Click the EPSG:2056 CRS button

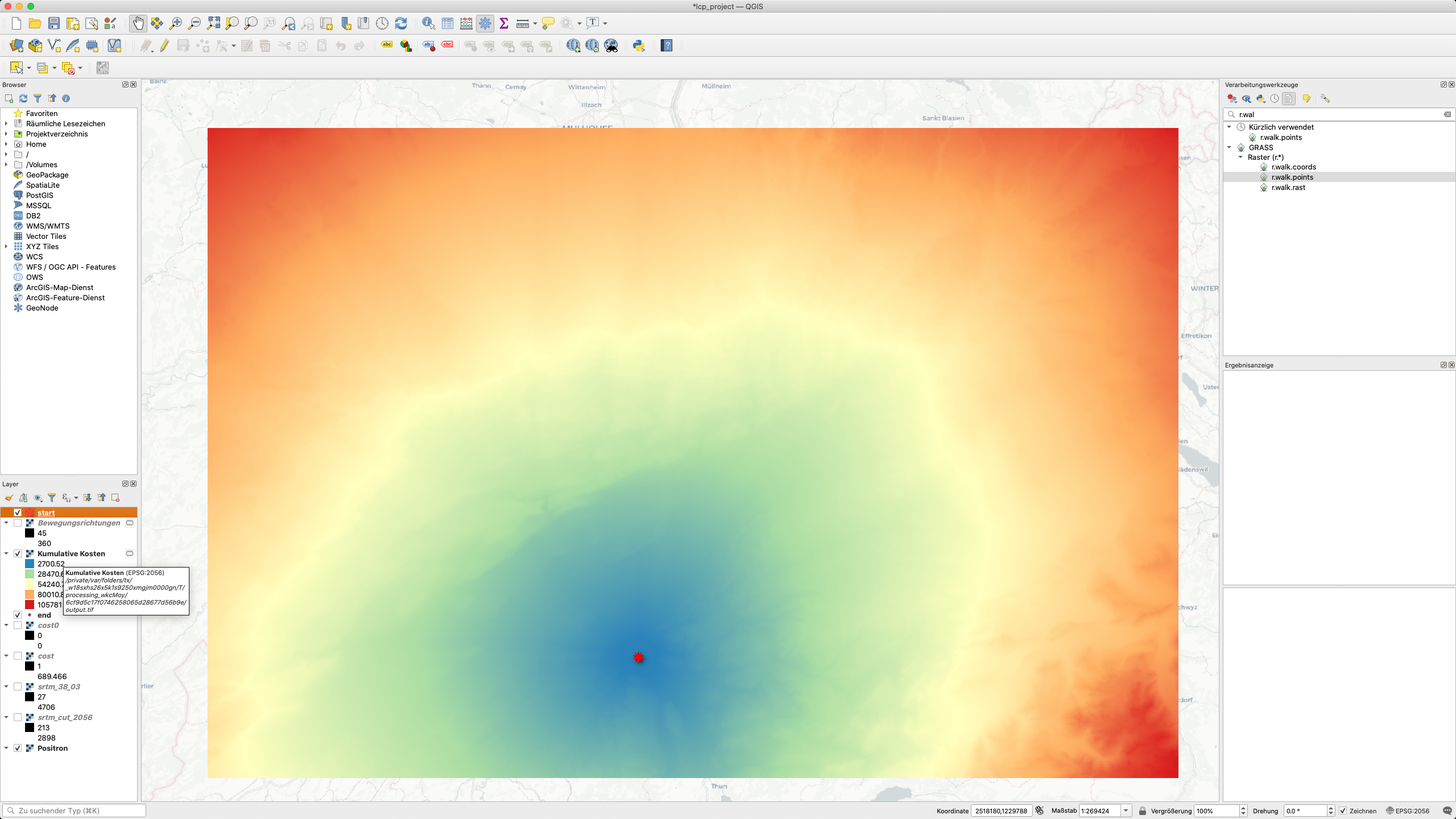tap(1408, 810)
